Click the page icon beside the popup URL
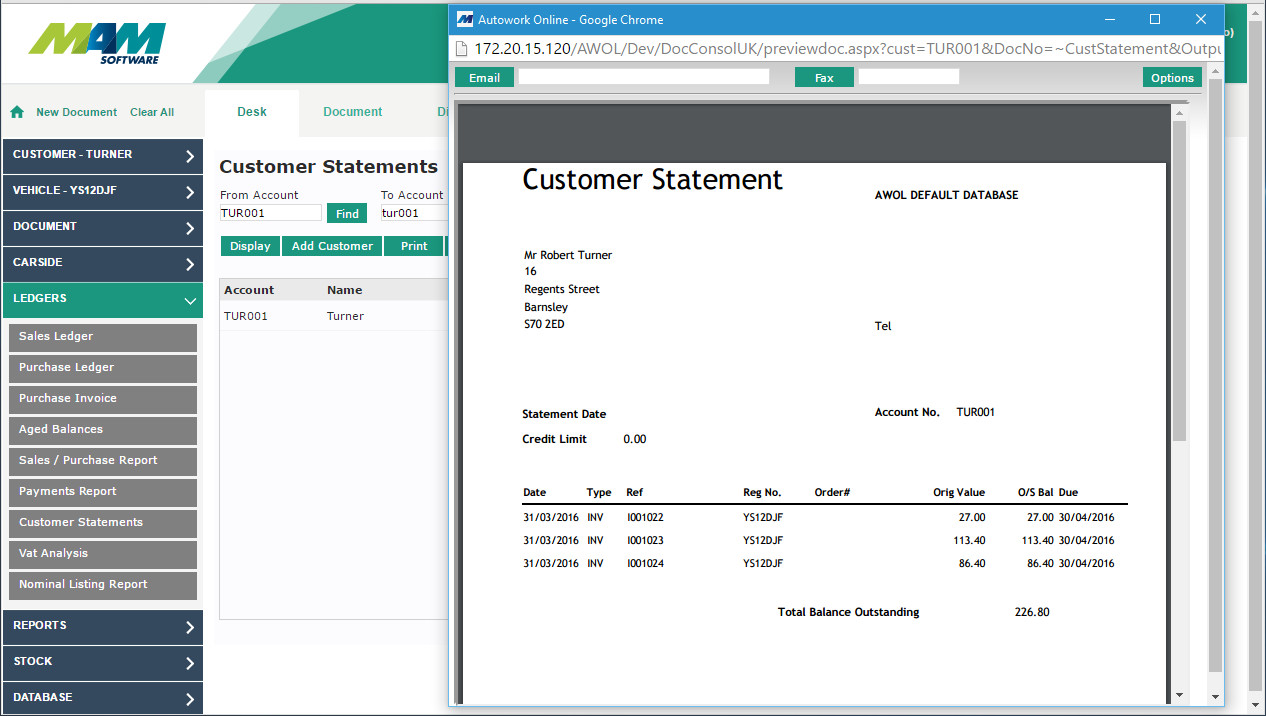 462,49
